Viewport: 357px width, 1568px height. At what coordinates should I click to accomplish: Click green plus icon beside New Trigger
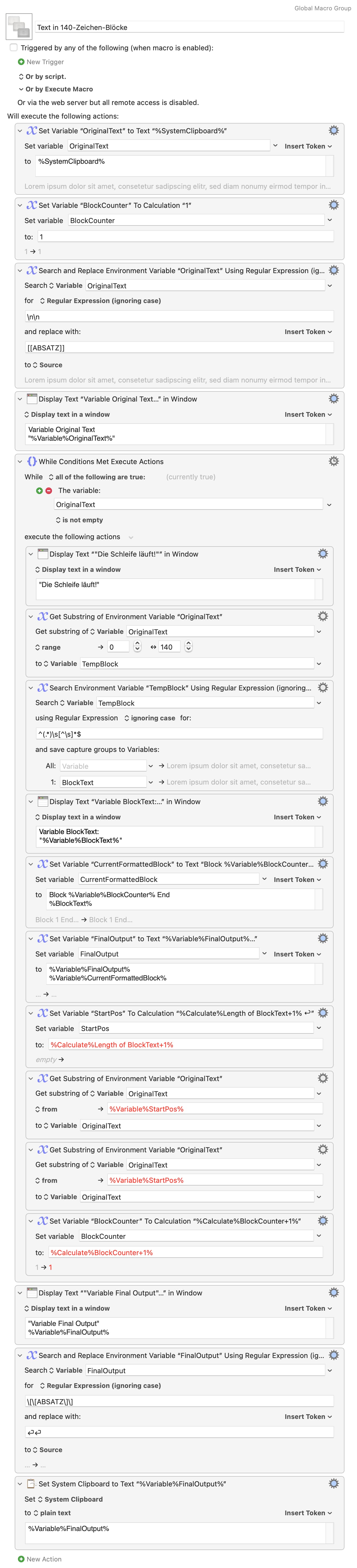click(x=21, y=62)
